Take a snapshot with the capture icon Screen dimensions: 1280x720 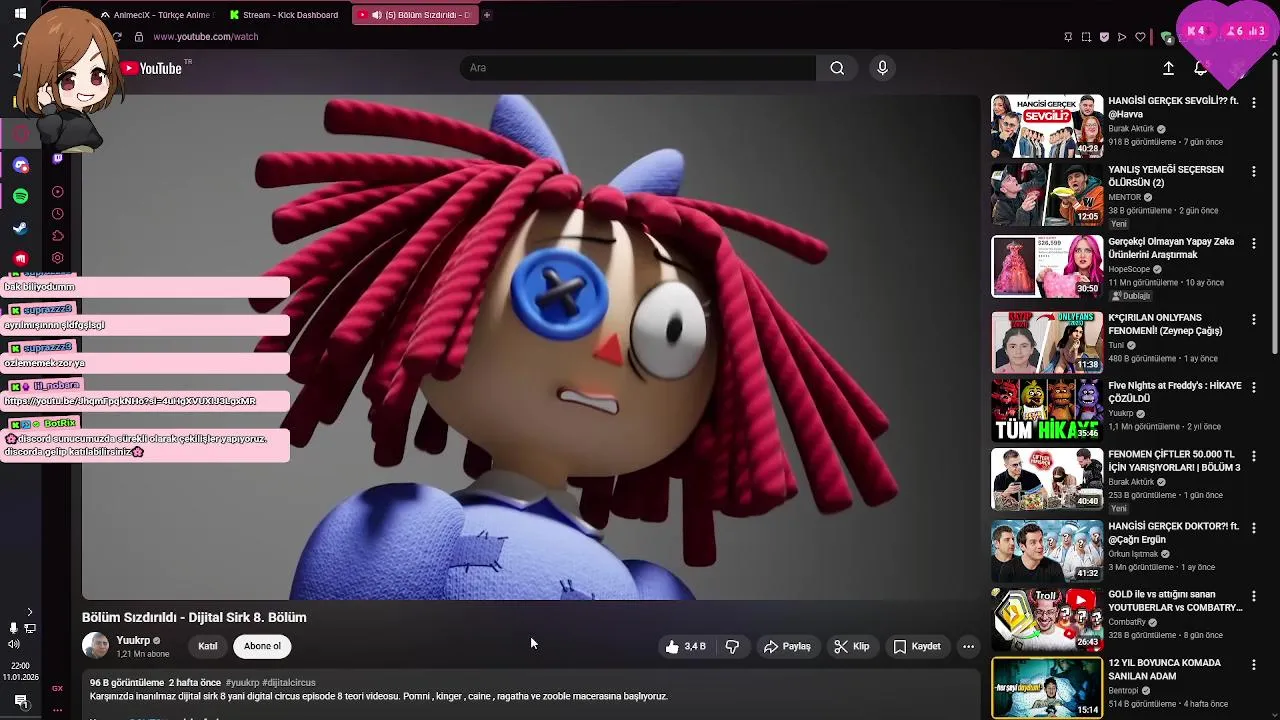point(1086,37)
